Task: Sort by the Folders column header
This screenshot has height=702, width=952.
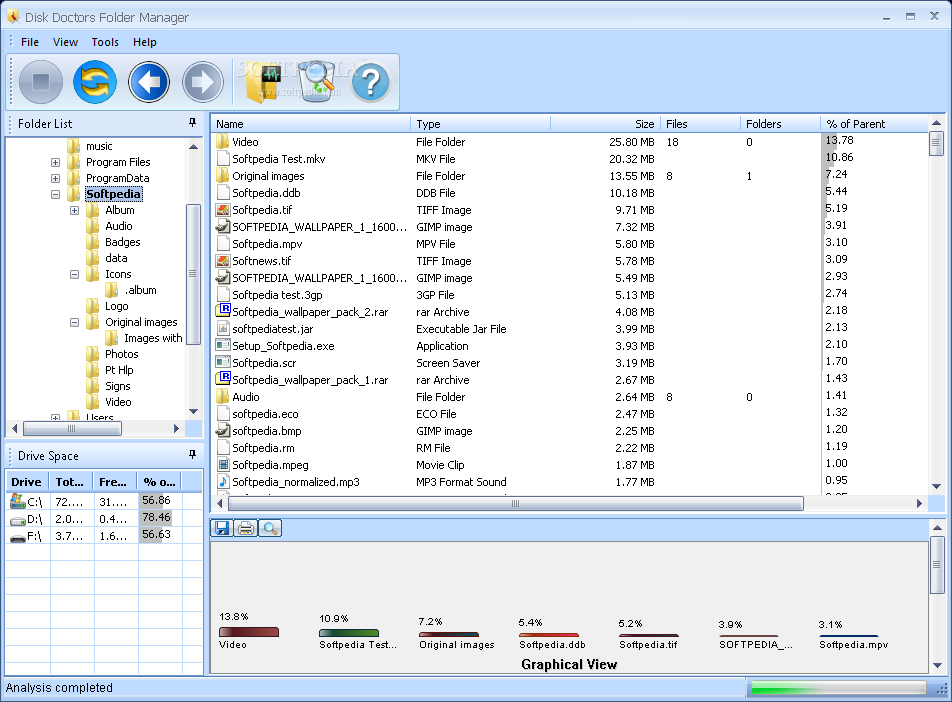Action: (x=781, y=124)
